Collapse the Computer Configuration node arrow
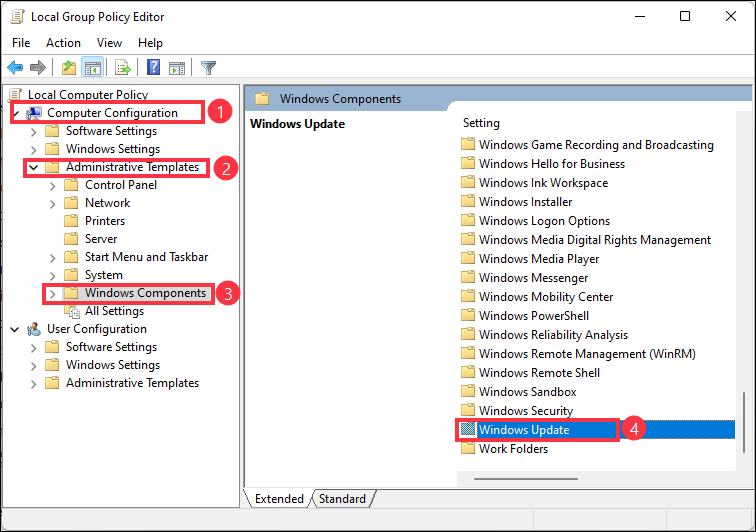The image size is (756, 532). tap(16, 114)
